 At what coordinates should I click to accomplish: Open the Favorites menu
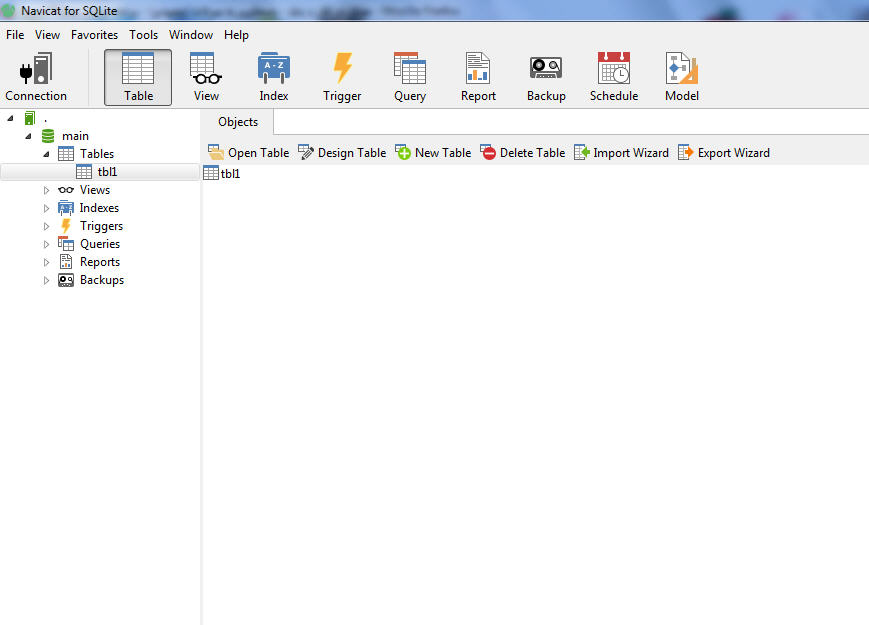click(x=94, y=35)
